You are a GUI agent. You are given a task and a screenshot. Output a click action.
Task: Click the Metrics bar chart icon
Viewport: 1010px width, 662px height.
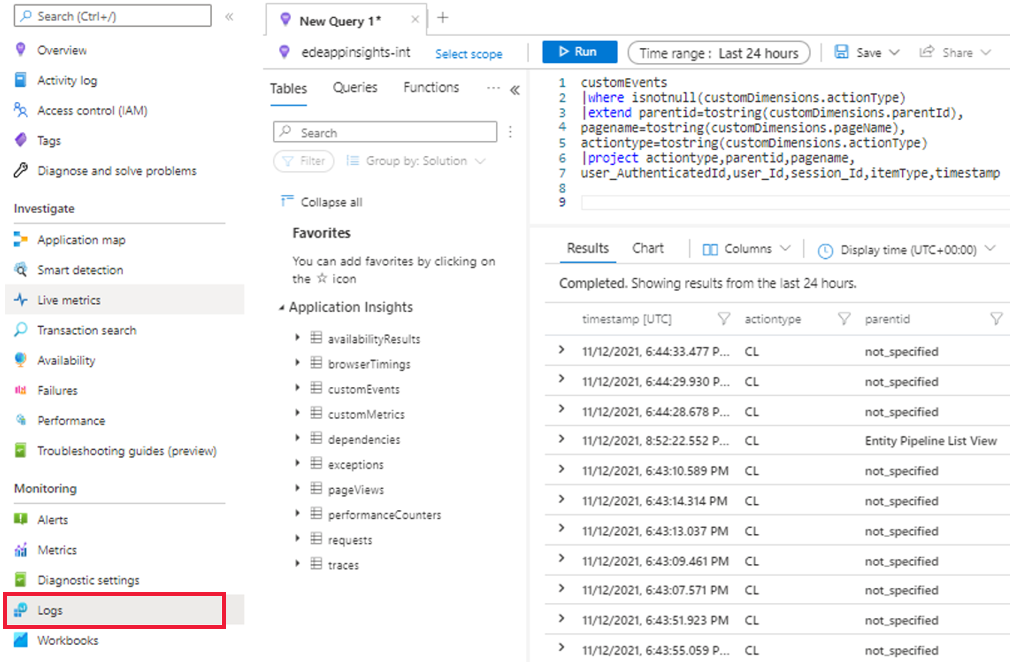(x=21, y=550)
